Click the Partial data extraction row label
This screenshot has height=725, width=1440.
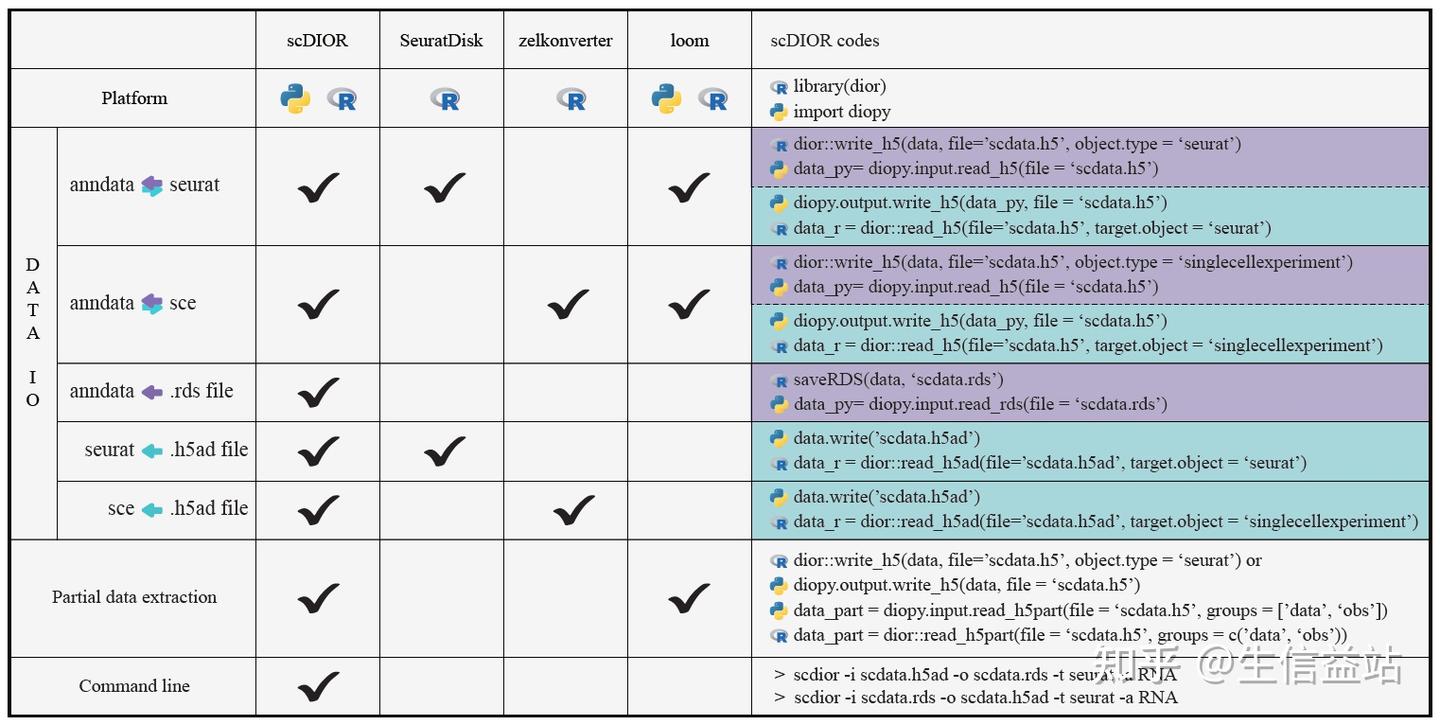click(134, 597)
